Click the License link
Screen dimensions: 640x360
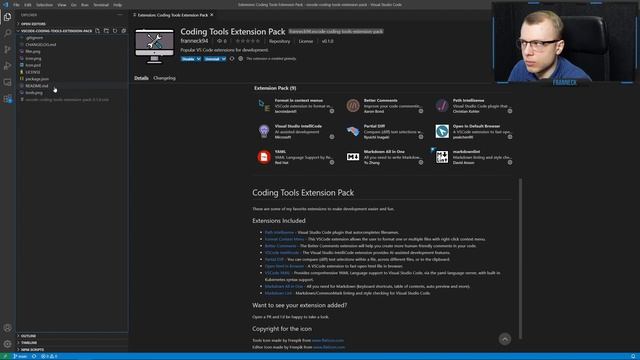point(306,41)
